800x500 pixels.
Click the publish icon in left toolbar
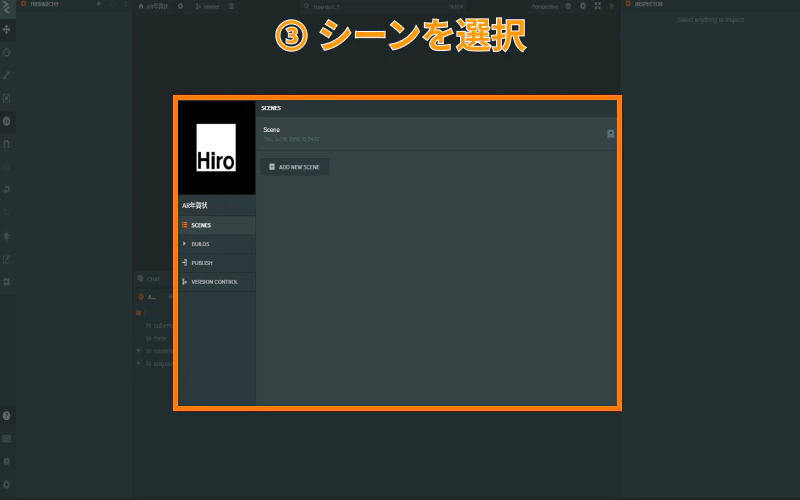click(7, 282)
